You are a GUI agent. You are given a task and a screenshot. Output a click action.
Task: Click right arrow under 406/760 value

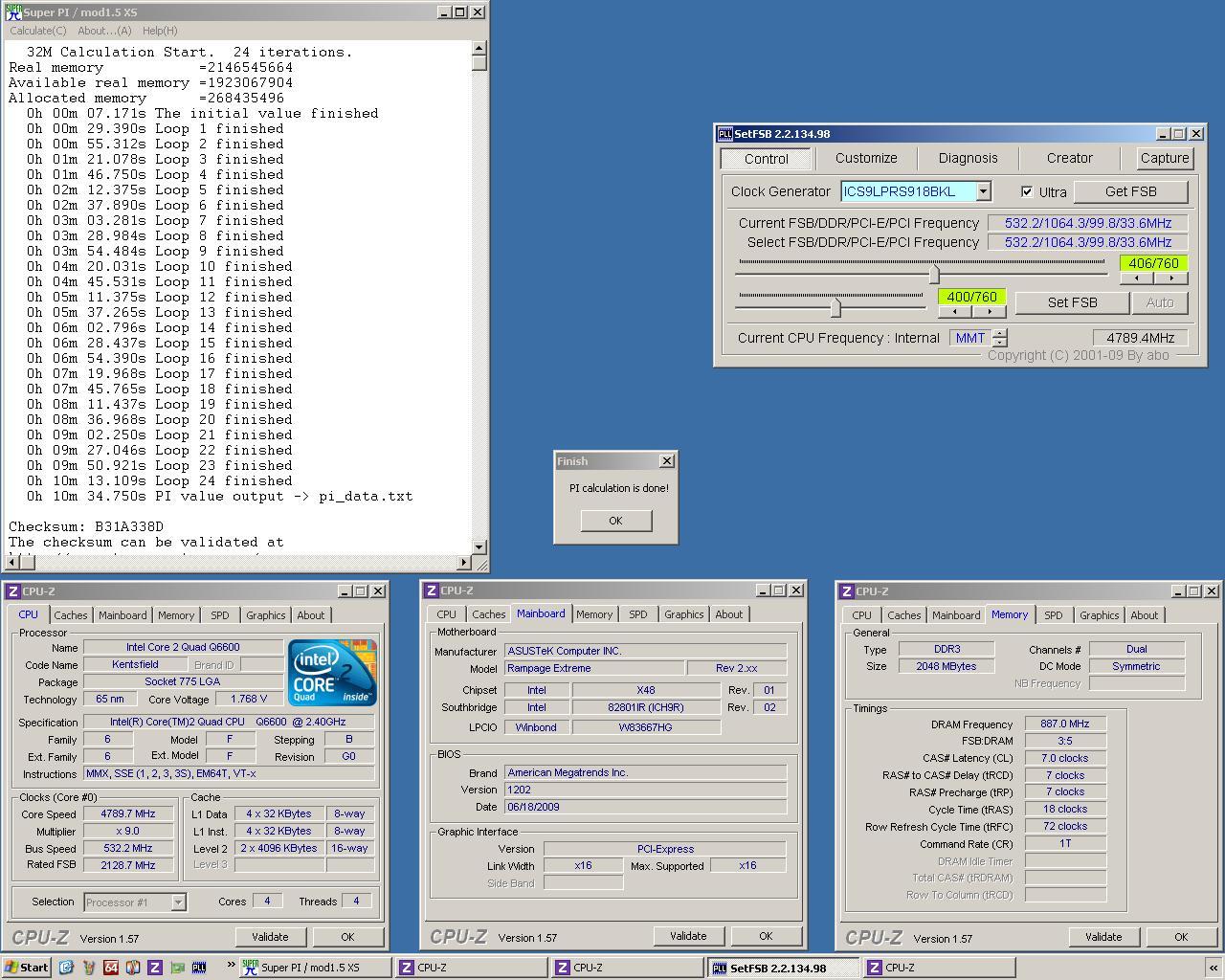click(x=1170, y=278)
